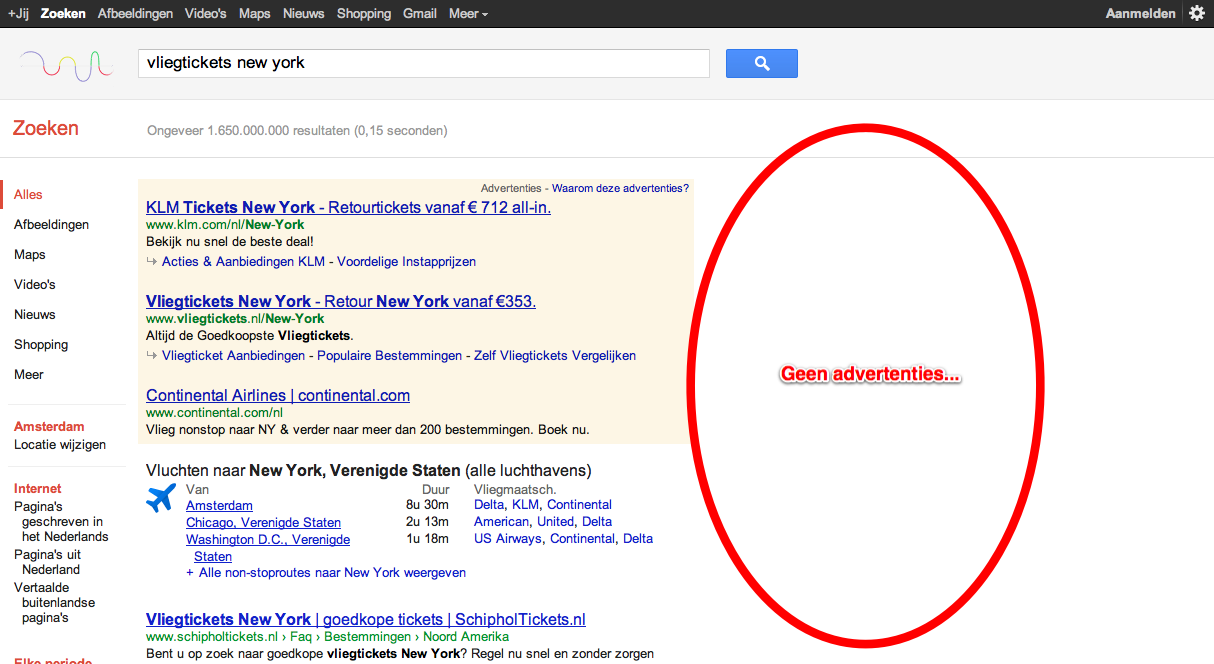This screenshot has height=664, width=1214.
Task: Click the red Zoeken heading
Action: (45, 129)
